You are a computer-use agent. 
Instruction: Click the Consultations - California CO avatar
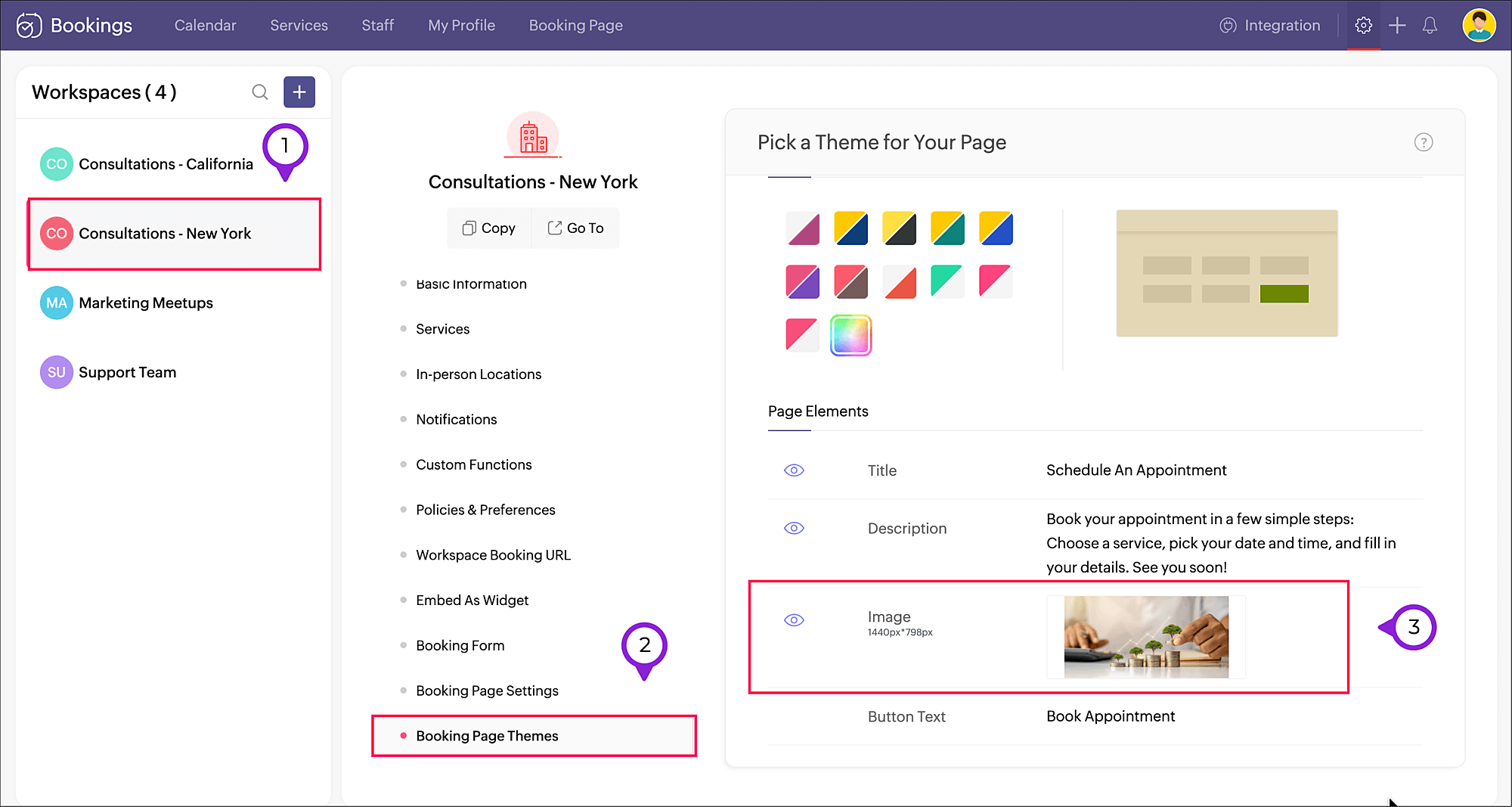57,164
